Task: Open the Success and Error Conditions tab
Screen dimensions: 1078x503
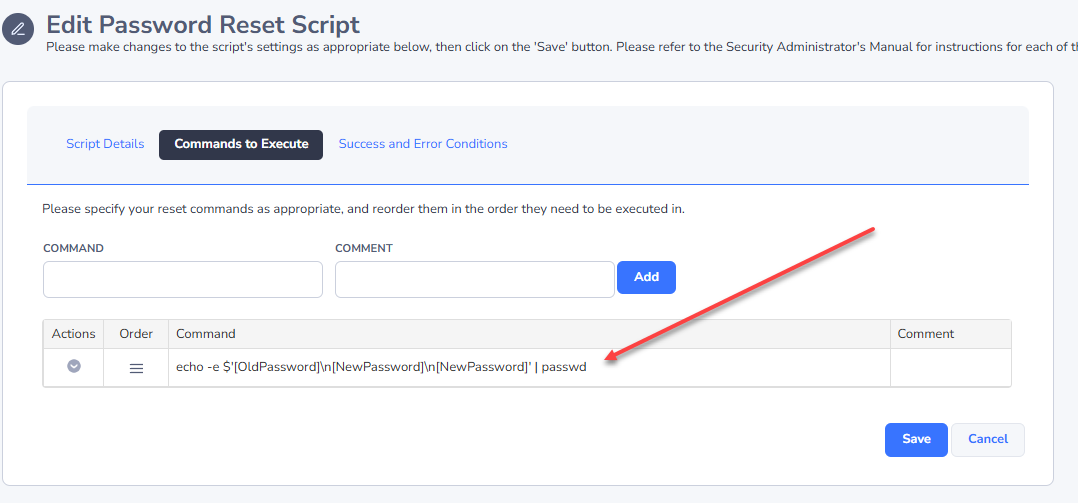Action: point(423,144)
